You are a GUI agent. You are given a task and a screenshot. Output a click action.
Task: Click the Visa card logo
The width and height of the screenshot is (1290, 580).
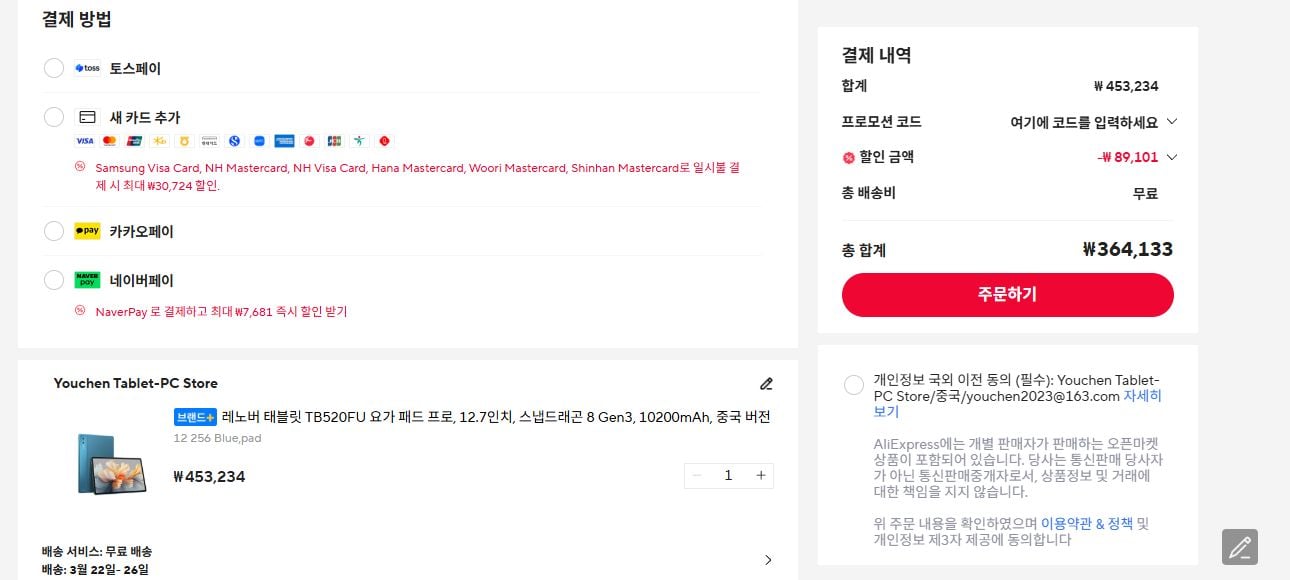84,142
